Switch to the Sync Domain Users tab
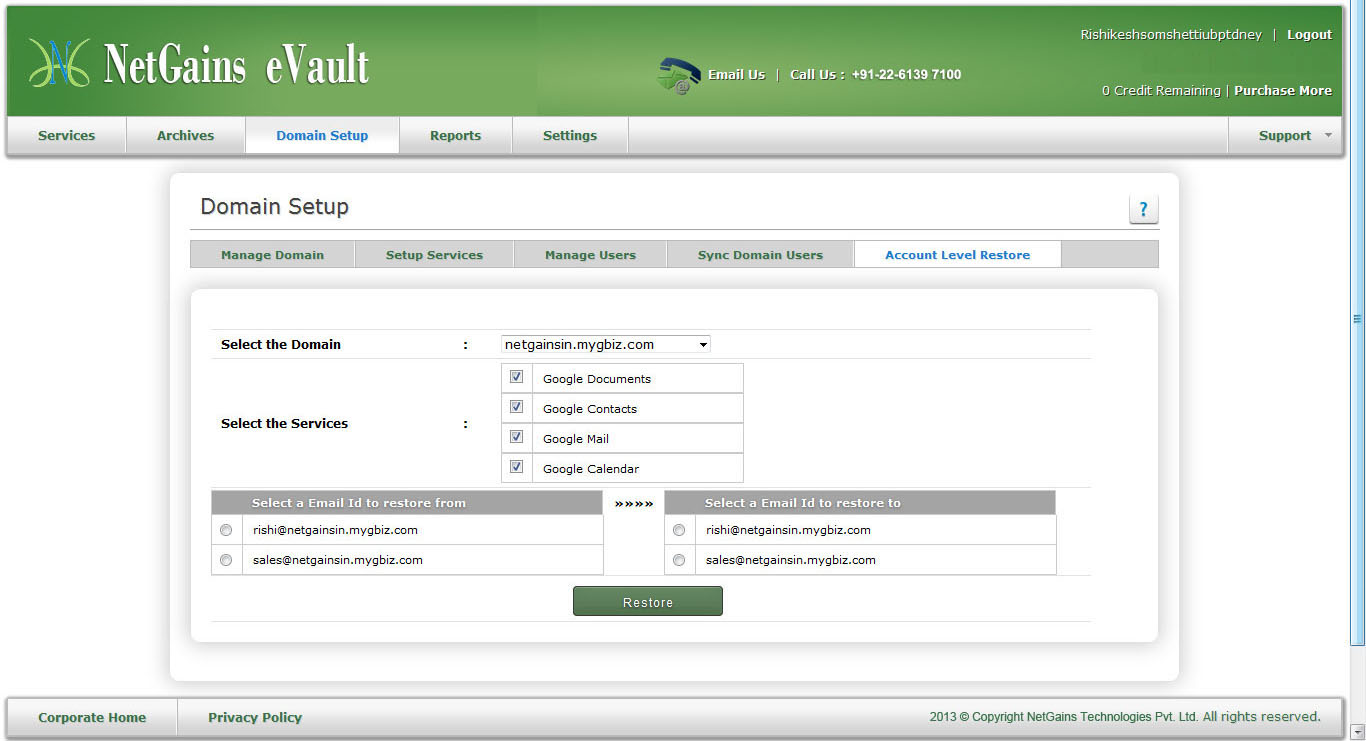Viewport: 1366px width, 741px height. tap(760, 255)
